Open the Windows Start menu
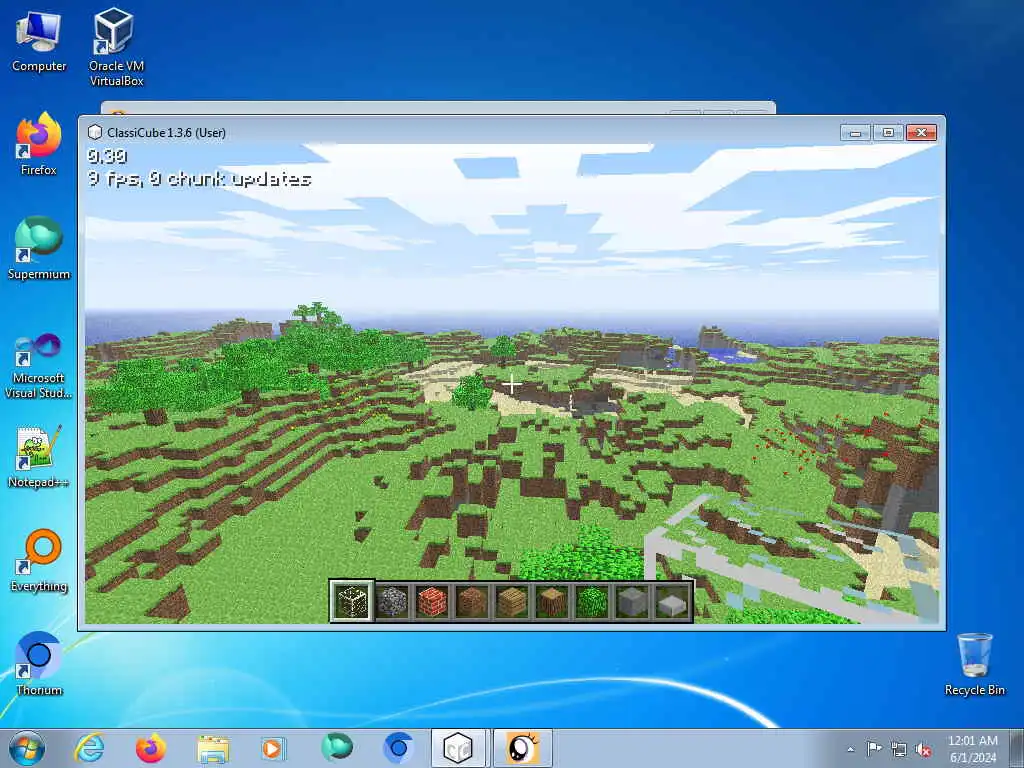The height and width of the screenshot is (768, 1024). tap(27, 748)
